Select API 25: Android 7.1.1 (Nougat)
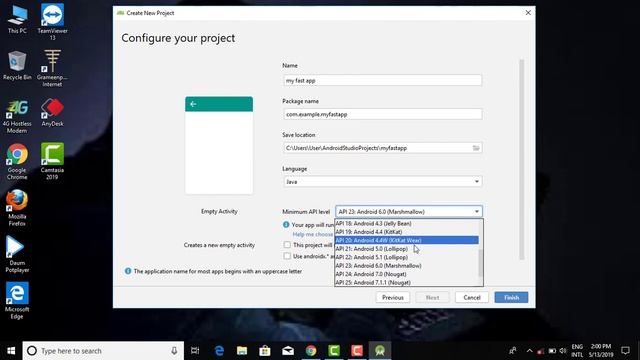640x360 pixels. point(407,282)
